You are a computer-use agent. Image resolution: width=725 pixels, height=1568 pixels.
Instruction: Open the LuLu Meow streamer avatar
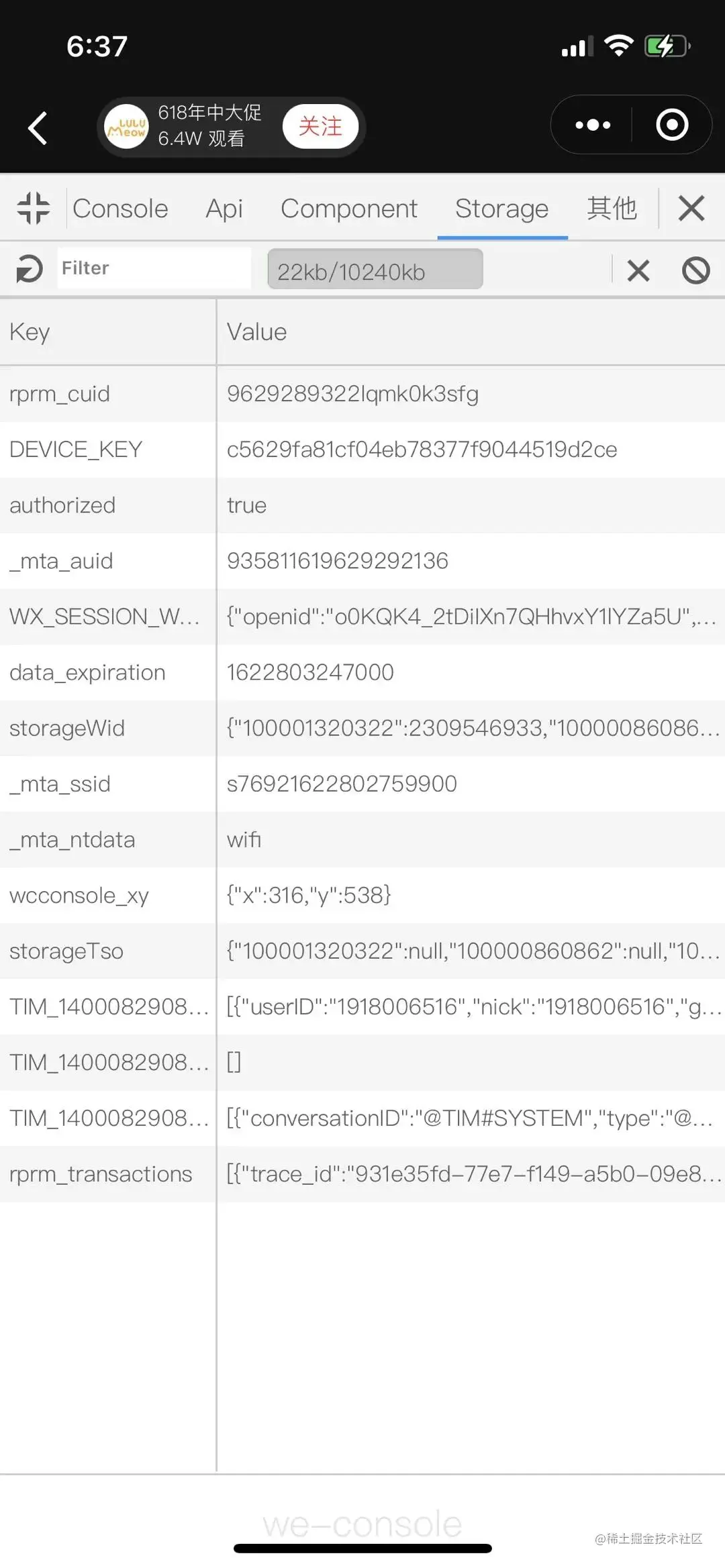127,127
